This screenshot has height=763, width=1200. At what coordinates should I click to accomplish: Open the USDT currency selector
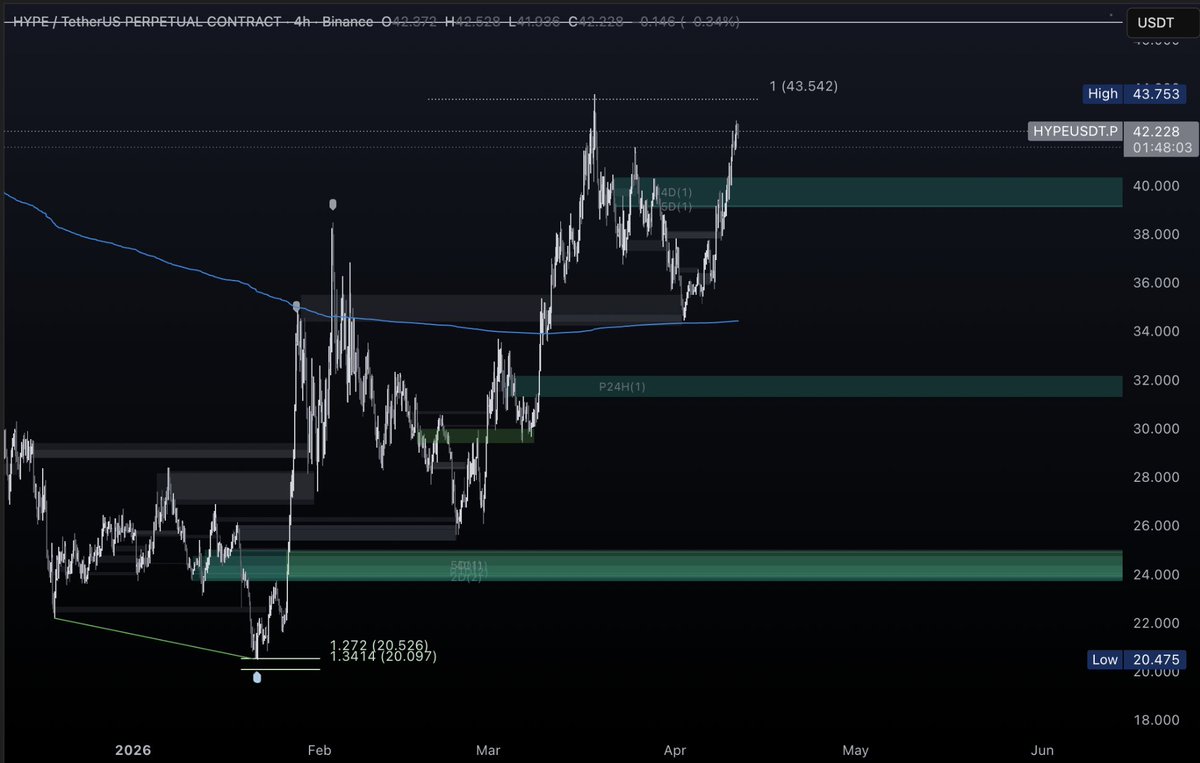tap(1161, 22)
